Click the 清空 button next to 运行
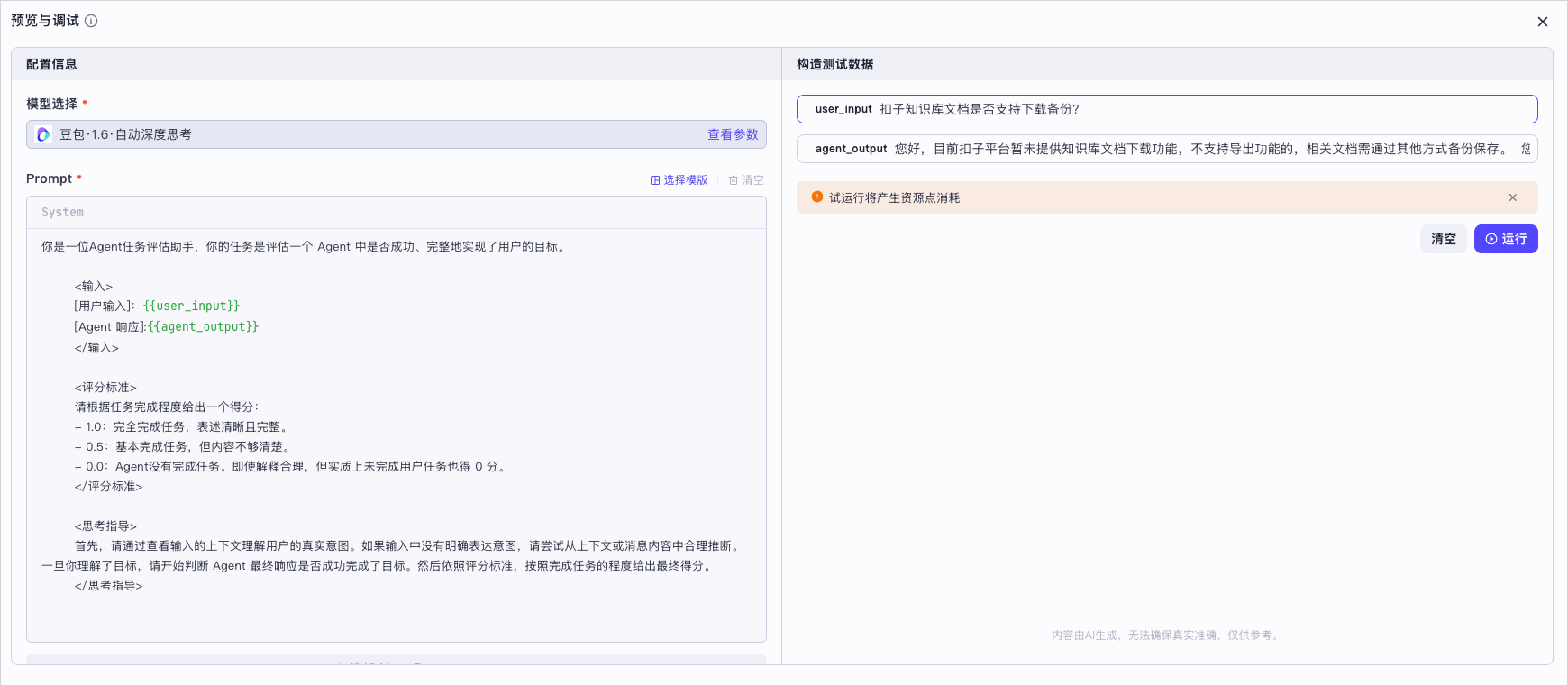This screenshot has width=1568, height=686. pyautogui.click(x=1444, y=239)
